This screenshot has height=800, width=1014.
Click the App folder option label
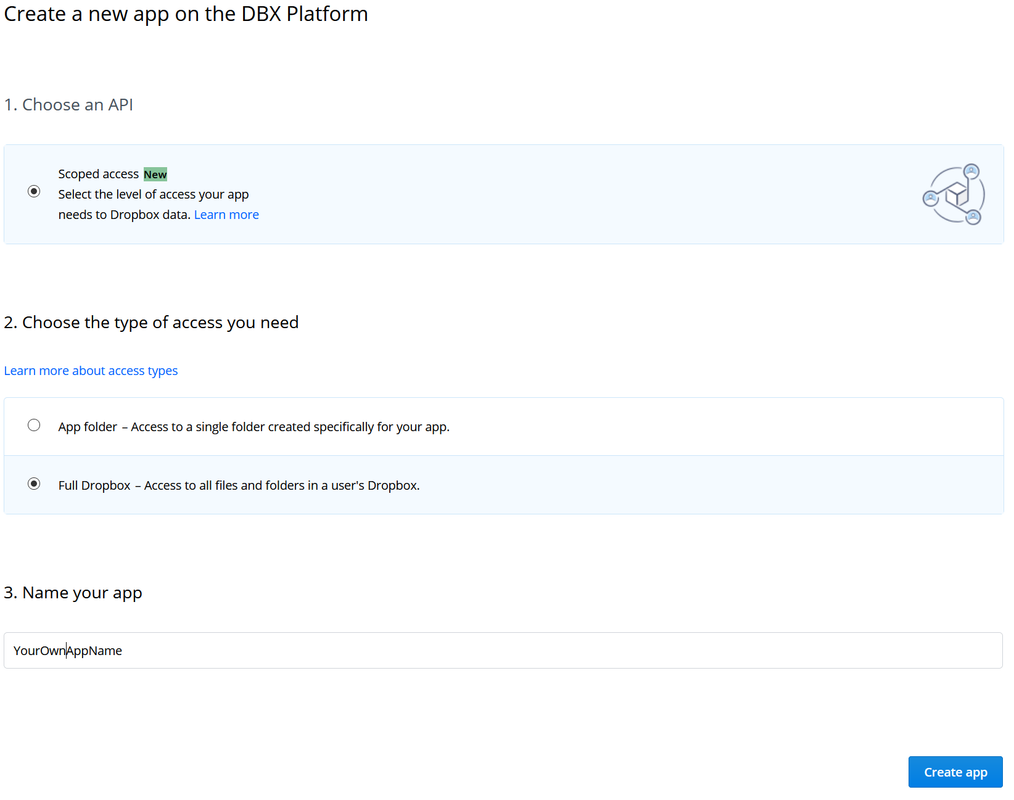tap(87, 427)
